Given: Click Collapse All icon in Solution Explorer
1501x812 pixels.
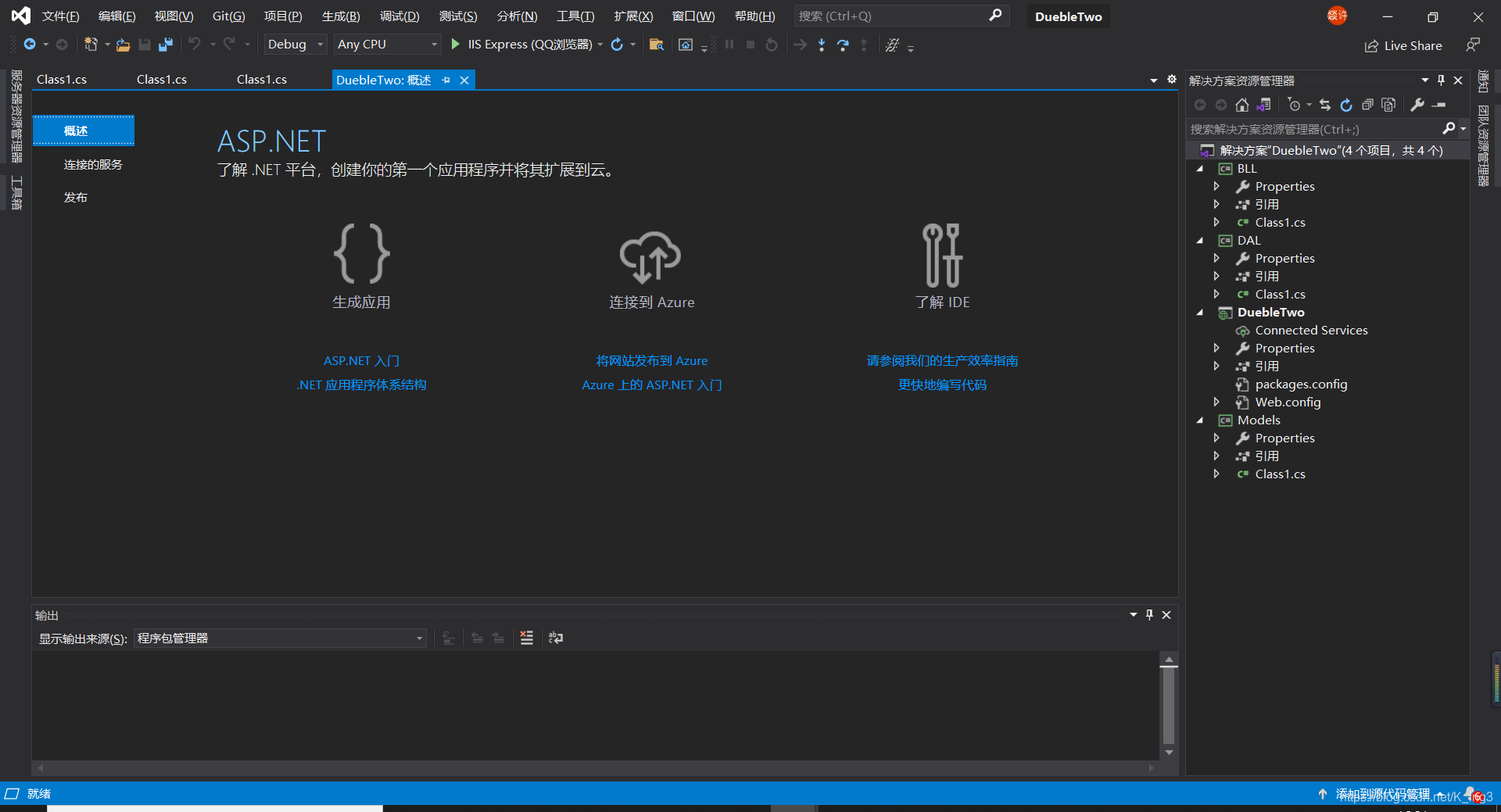Looking at the screenshot, I should pos(1367,105).
